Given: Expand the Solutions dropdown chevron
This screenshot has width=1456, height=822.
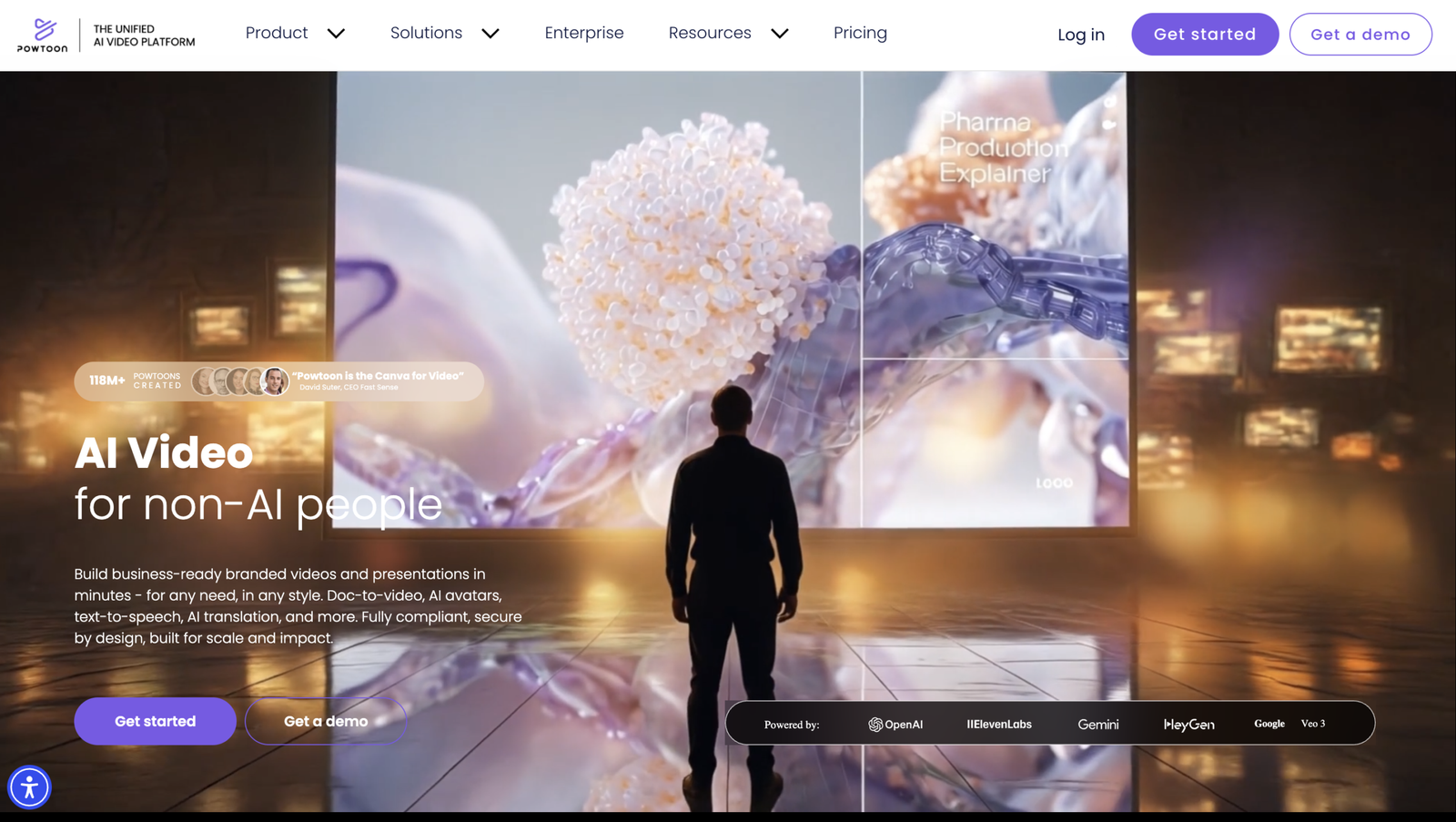Looking at the screenshot, I should (x=490, y=34).
